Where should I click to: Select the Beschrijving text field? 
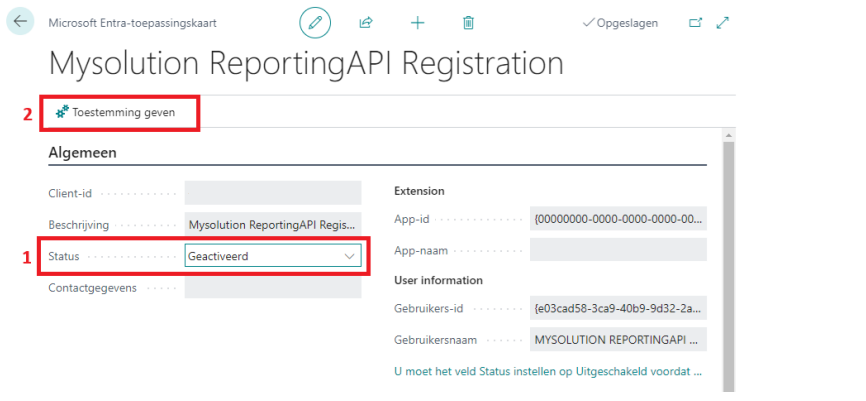272,225
